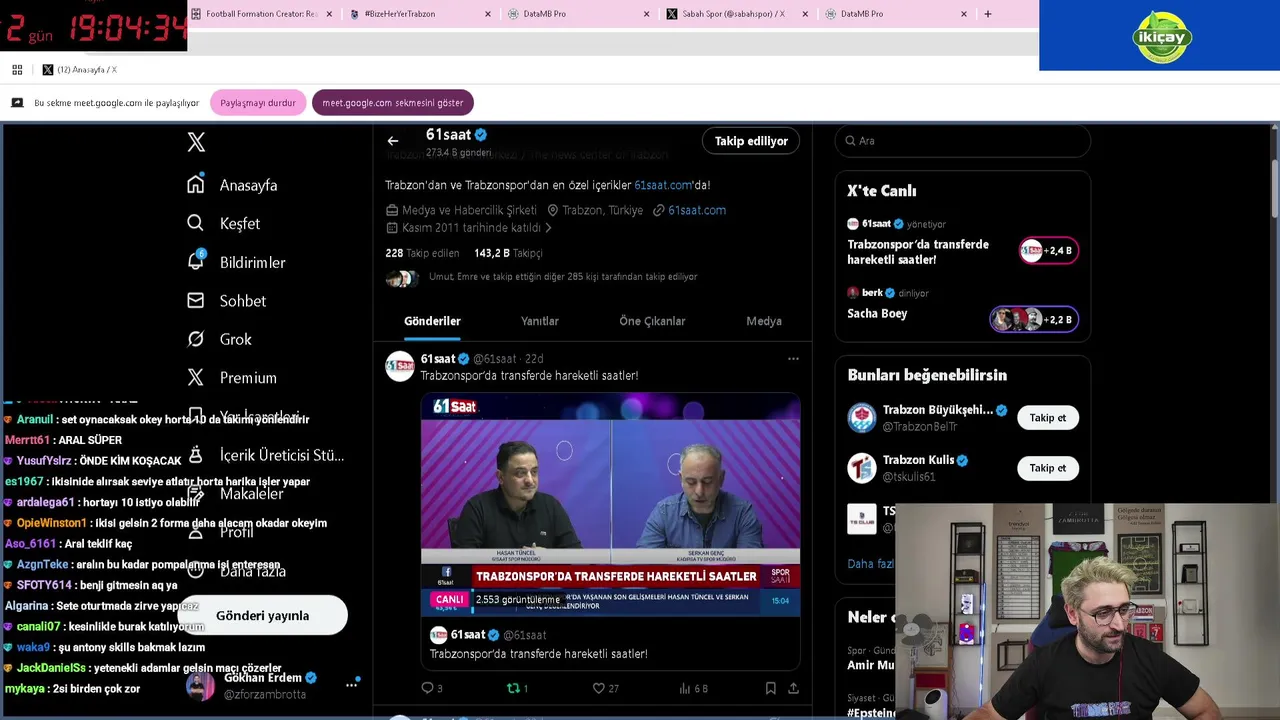Open post options three-dot menu

tap(793, 358)
